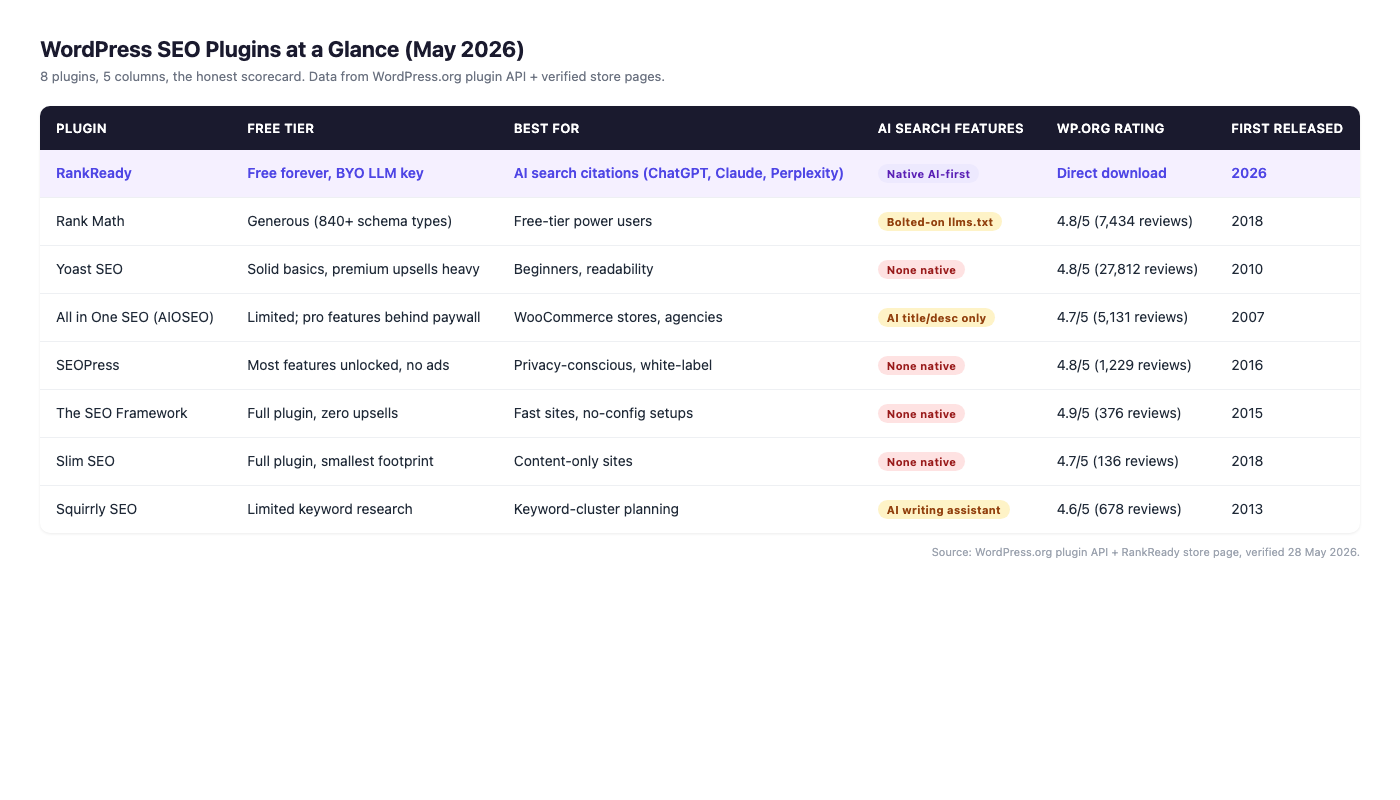Click the '4.7/5 (5,131 reviews)' rating
This screenshot has height=800, width=1400.
(x=1122, y=317)
